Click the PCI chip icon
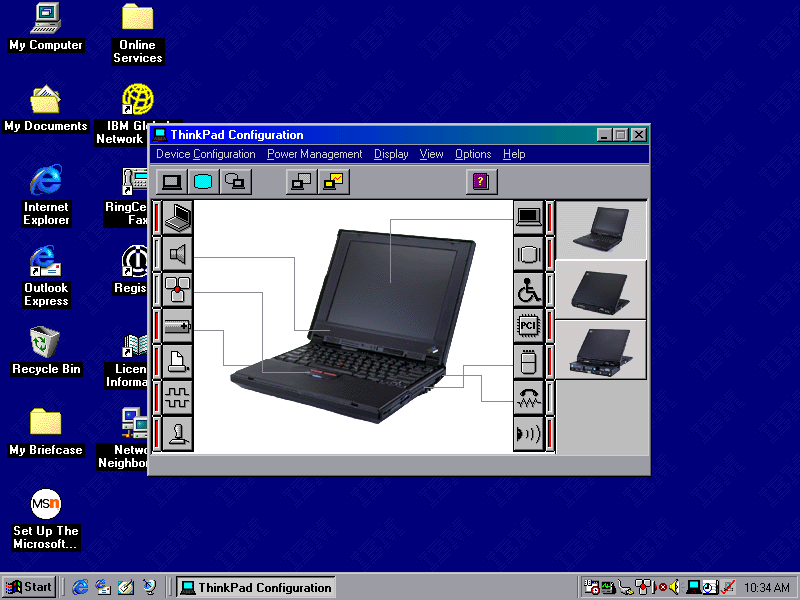This screenshot has height=600, width=800. pos(528,326)
